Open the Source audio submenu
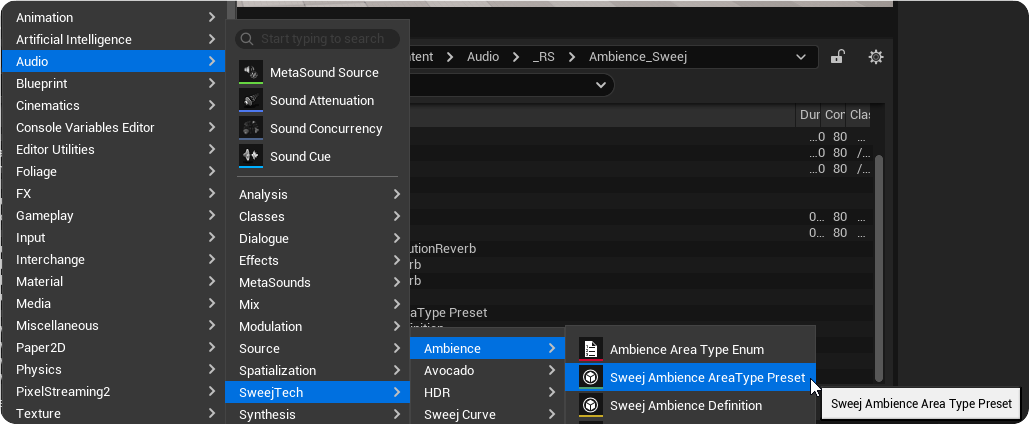Image resolution: width=1029 pixels, height=424 pixels. coord(318,349)
